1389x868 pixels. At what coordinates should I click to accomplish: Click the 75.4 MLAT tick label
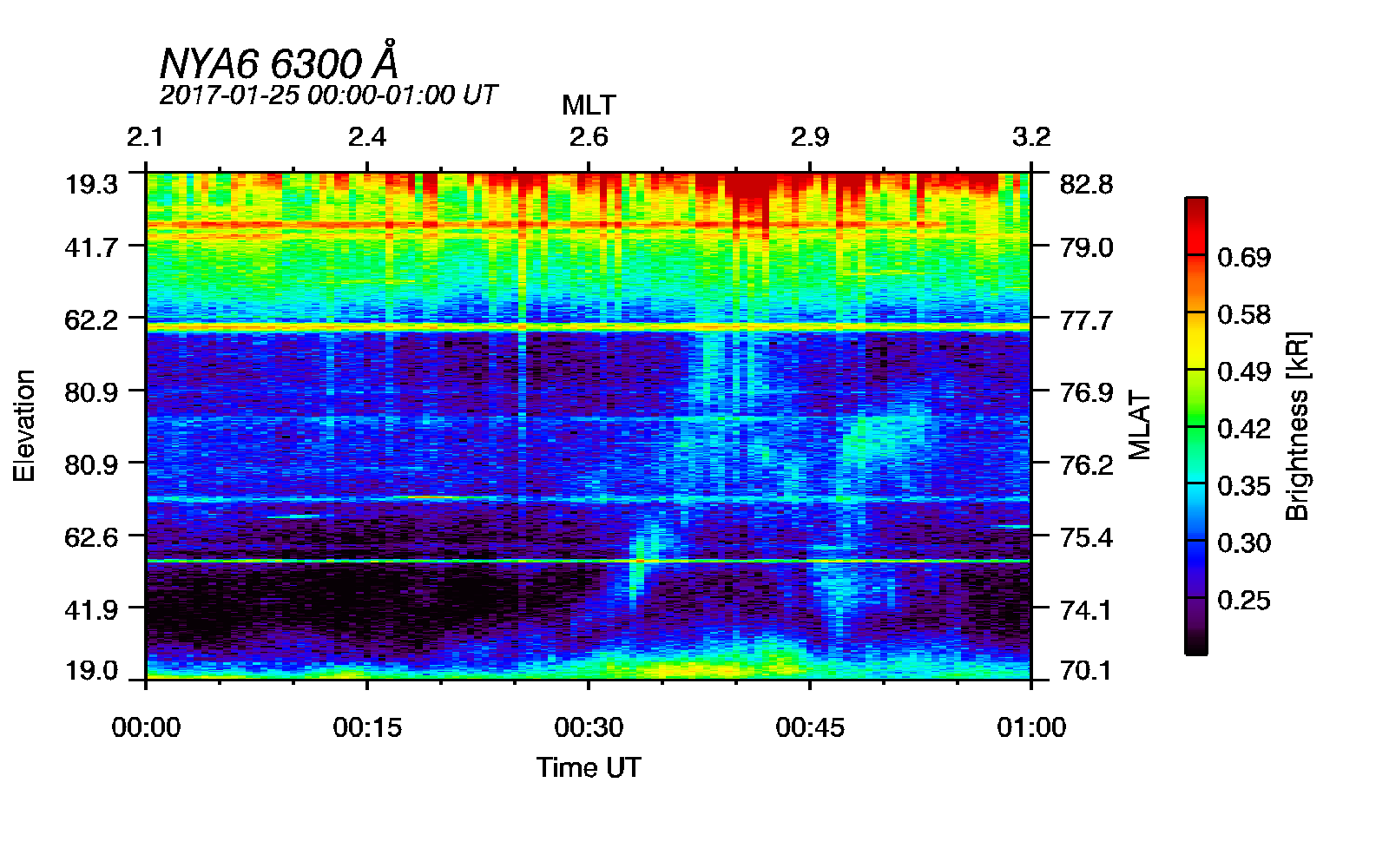(1086, 537)
